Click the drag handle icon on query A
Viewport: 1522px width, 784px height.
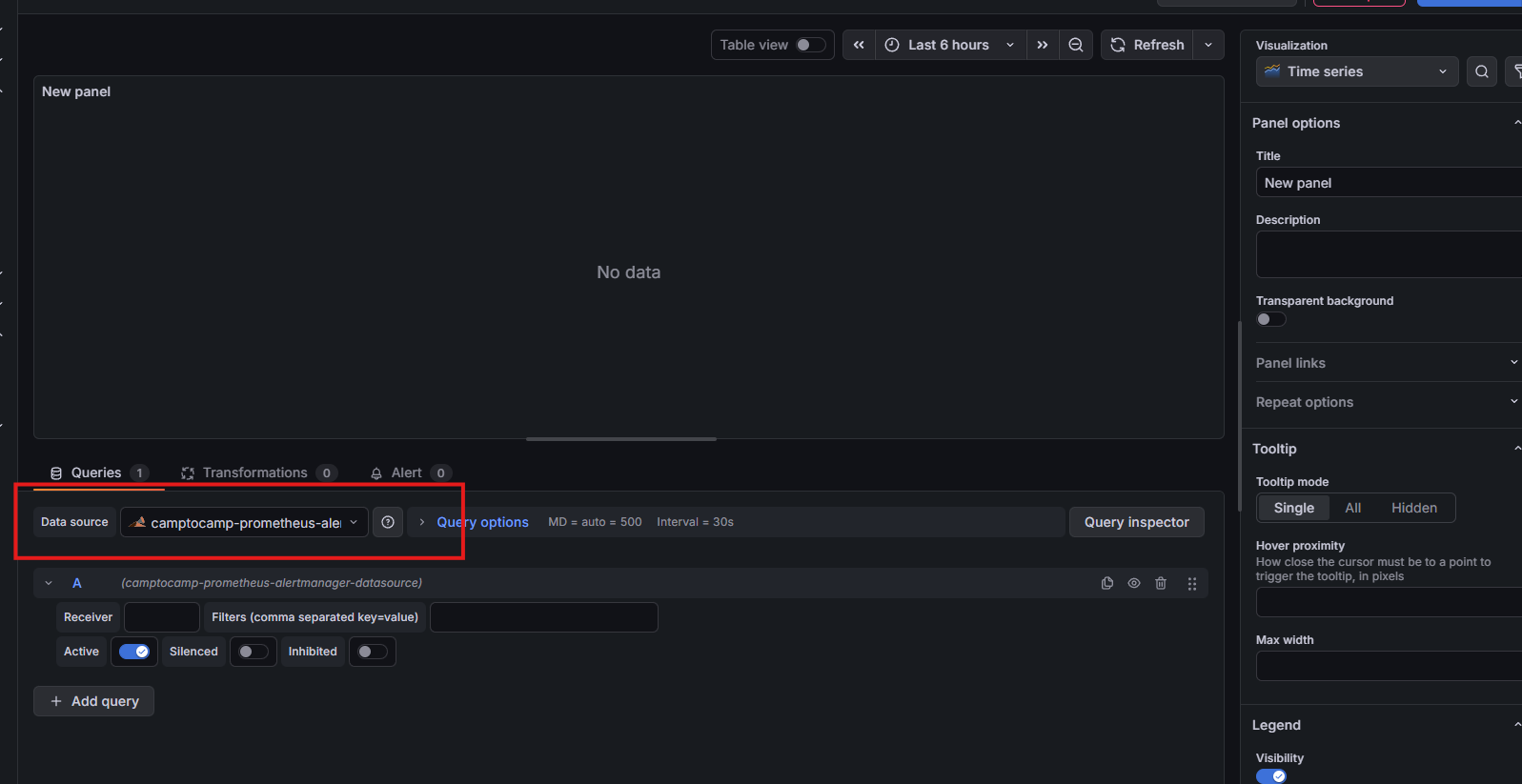(1191, 583)
